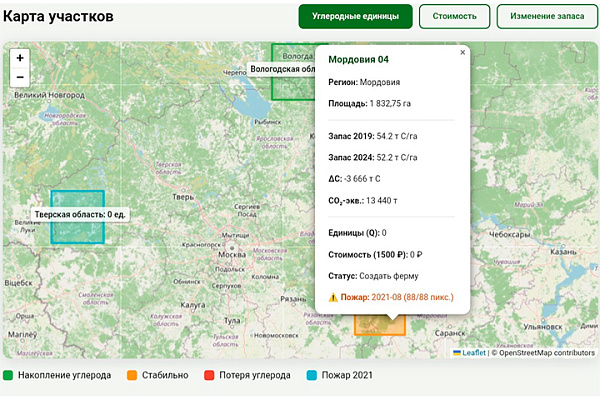Click green Накопление углерода legend swatch
This screenshot has height=400, width=600.
pos(8,375)
